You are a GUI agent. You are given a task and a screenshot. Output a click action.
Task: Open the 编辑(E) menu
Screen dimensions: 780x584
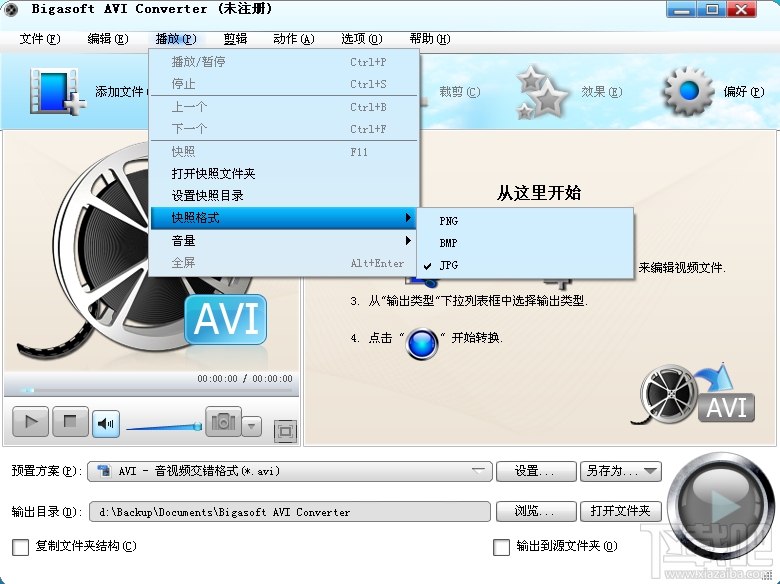coord(108,39)
